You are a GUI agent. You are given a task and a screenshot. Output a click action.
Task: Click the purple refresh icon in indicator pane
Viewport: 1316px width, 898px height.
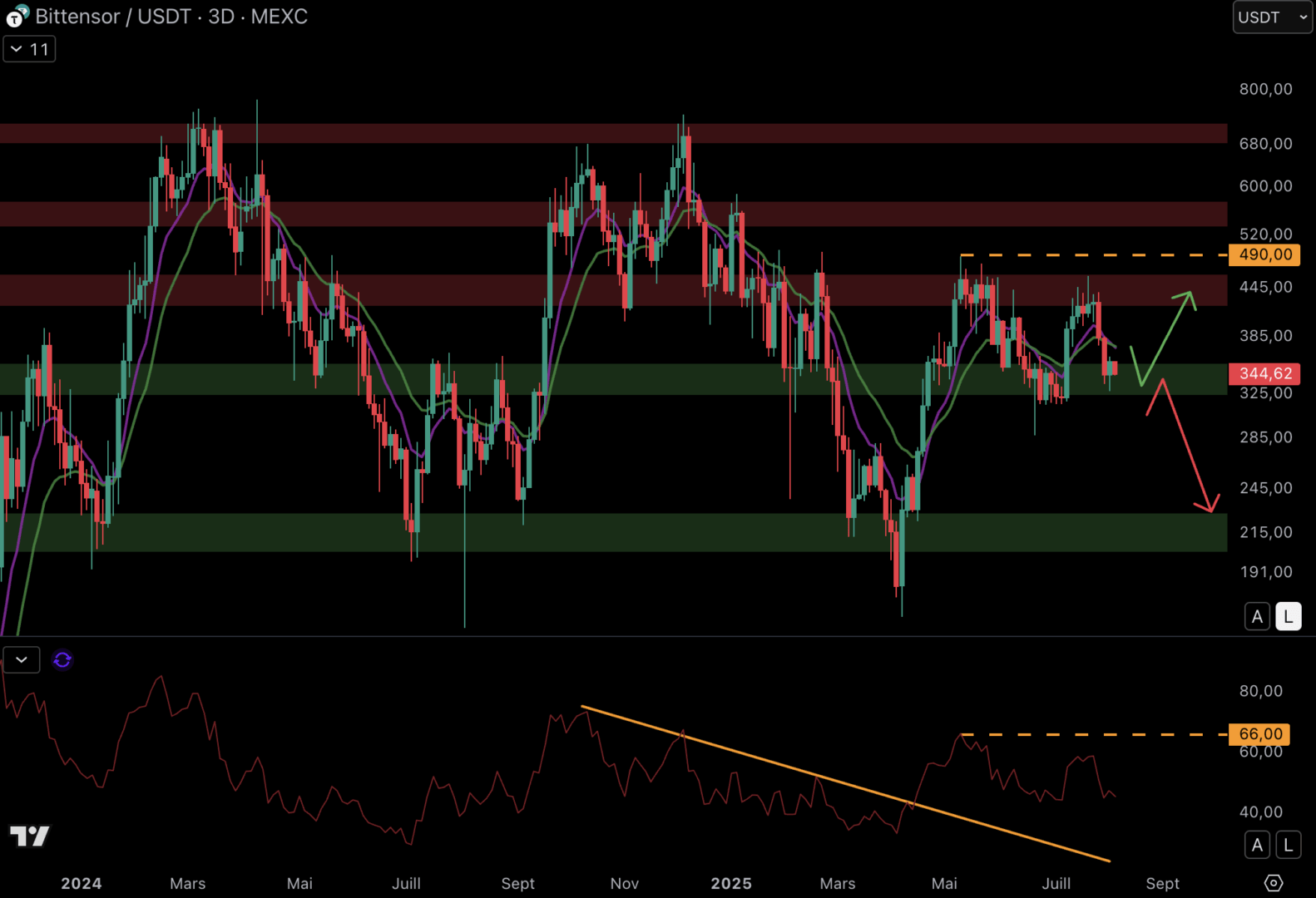tap(62, 660)
